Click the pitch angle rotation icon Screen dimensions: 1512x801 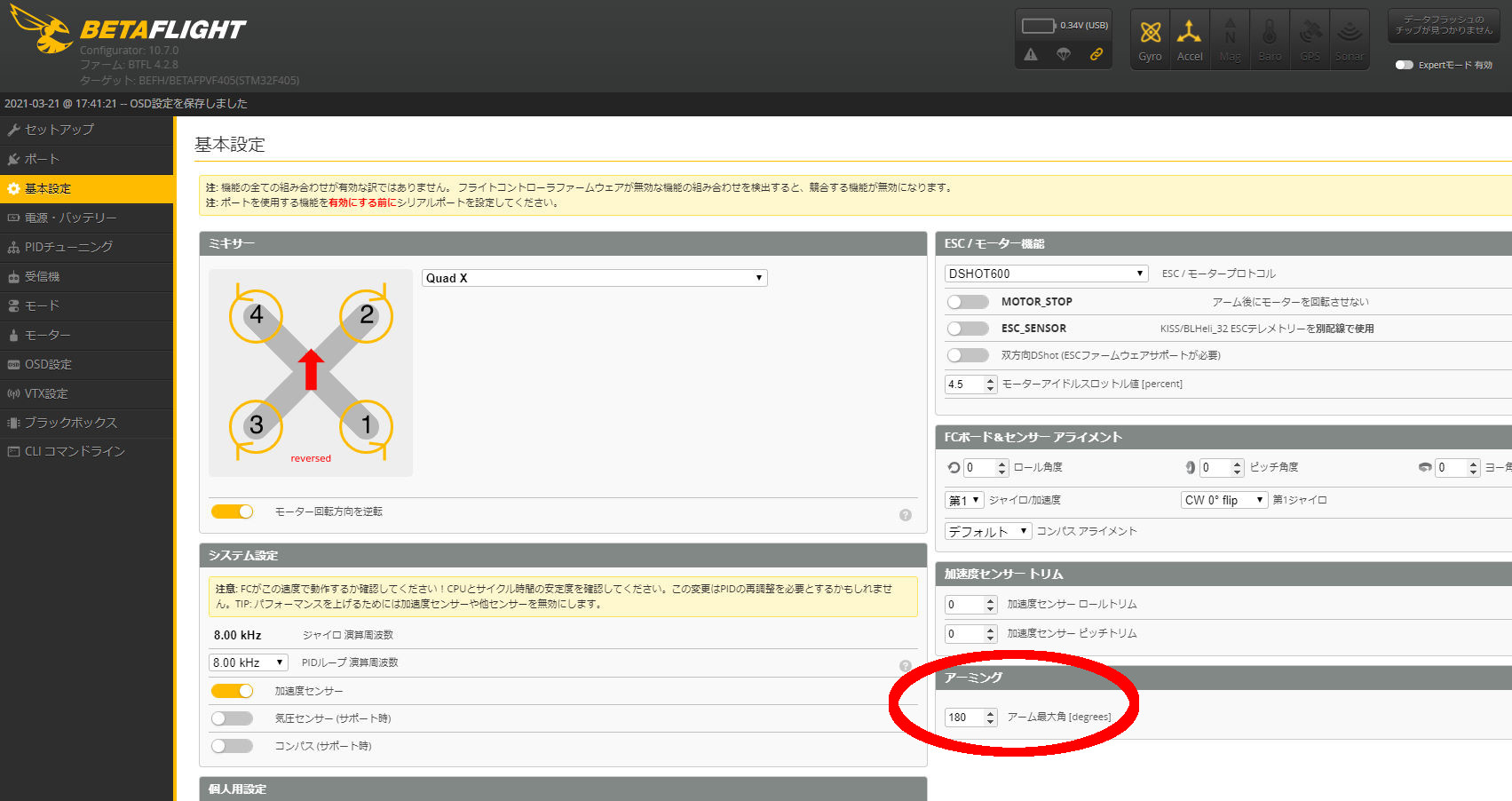pos(1190,467)
